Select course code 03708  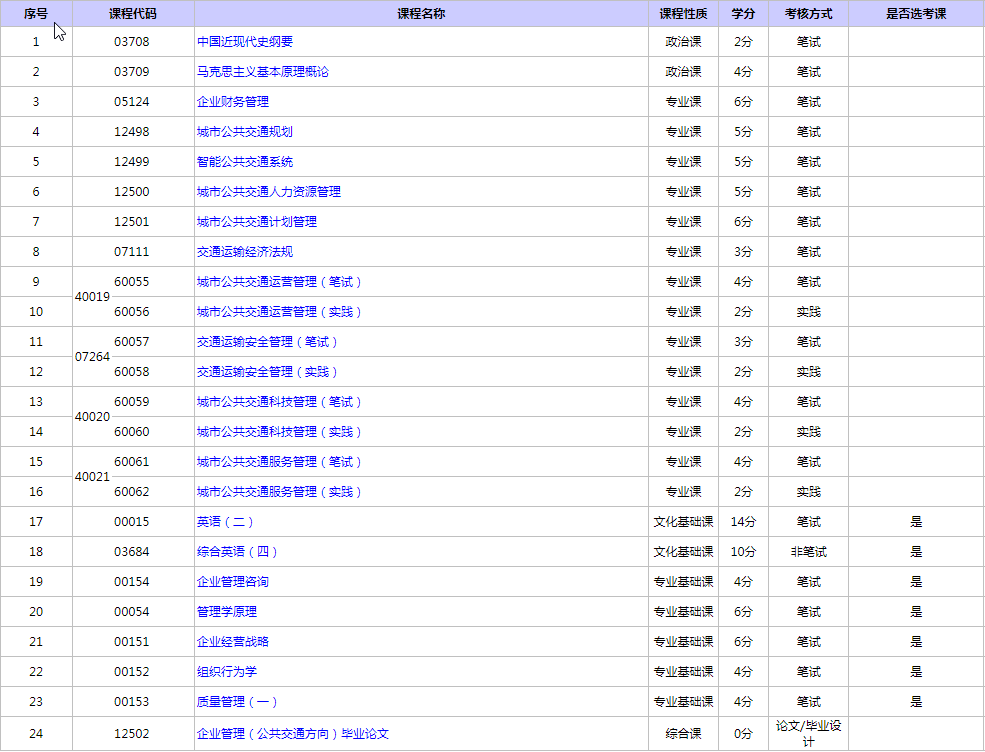coord(132,41)
